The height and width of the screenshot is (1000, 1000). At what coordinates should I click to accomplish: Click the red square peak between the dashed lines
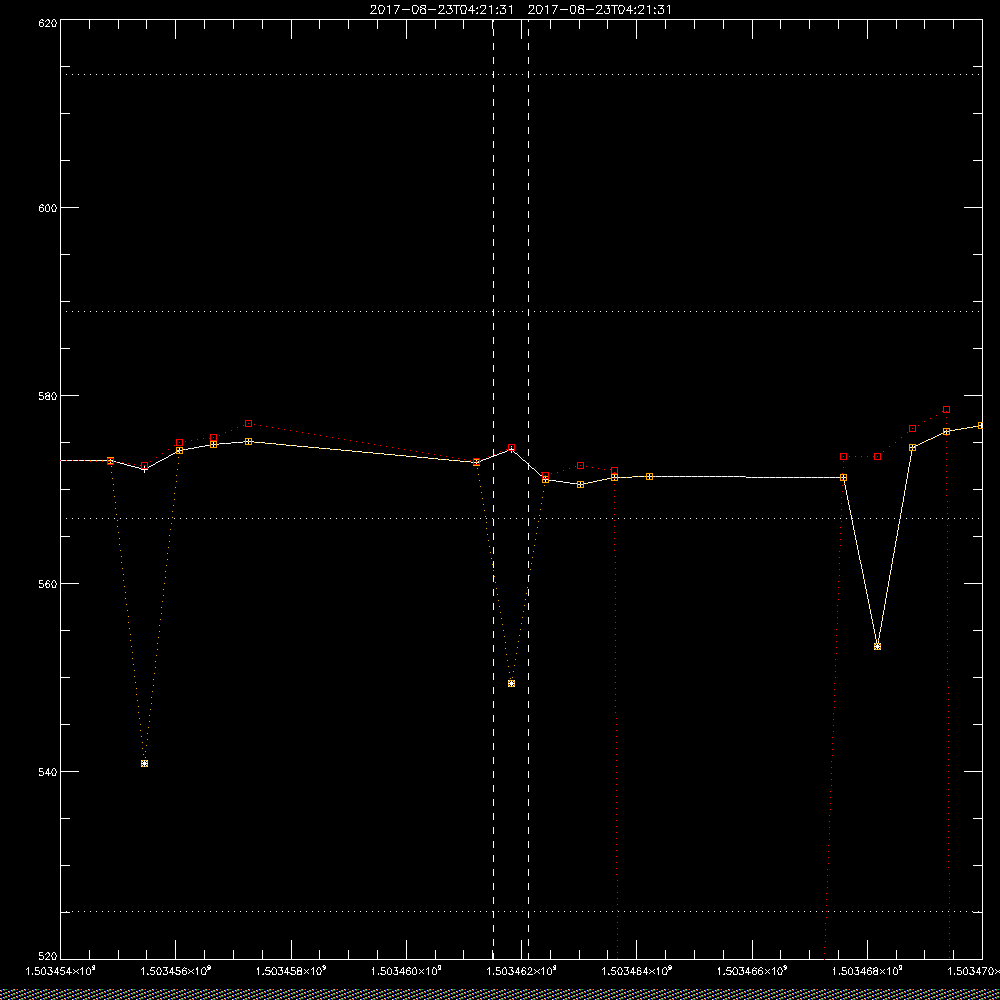point(511,448)
